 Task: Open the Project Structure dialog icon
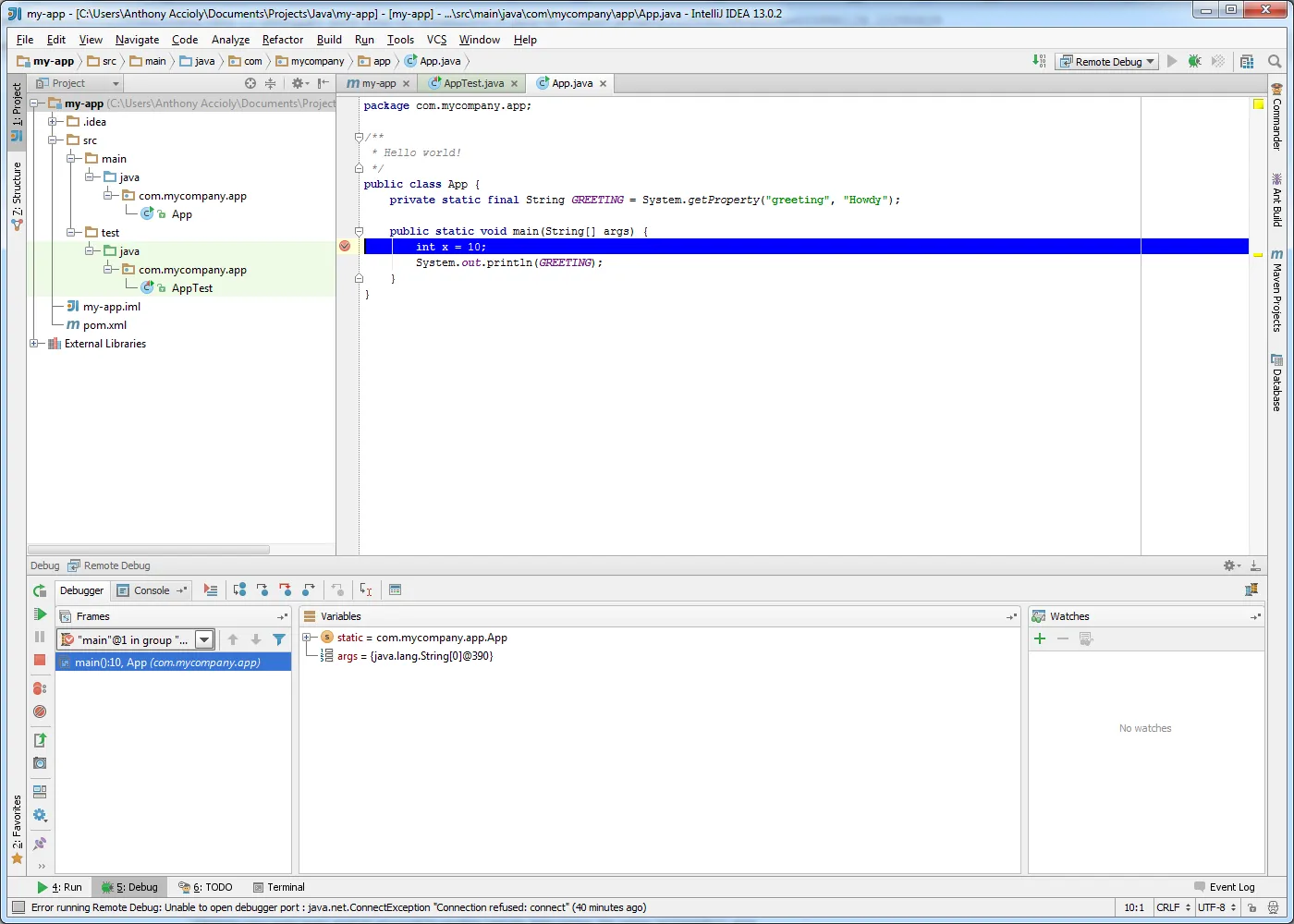(x=1247, y=61)
